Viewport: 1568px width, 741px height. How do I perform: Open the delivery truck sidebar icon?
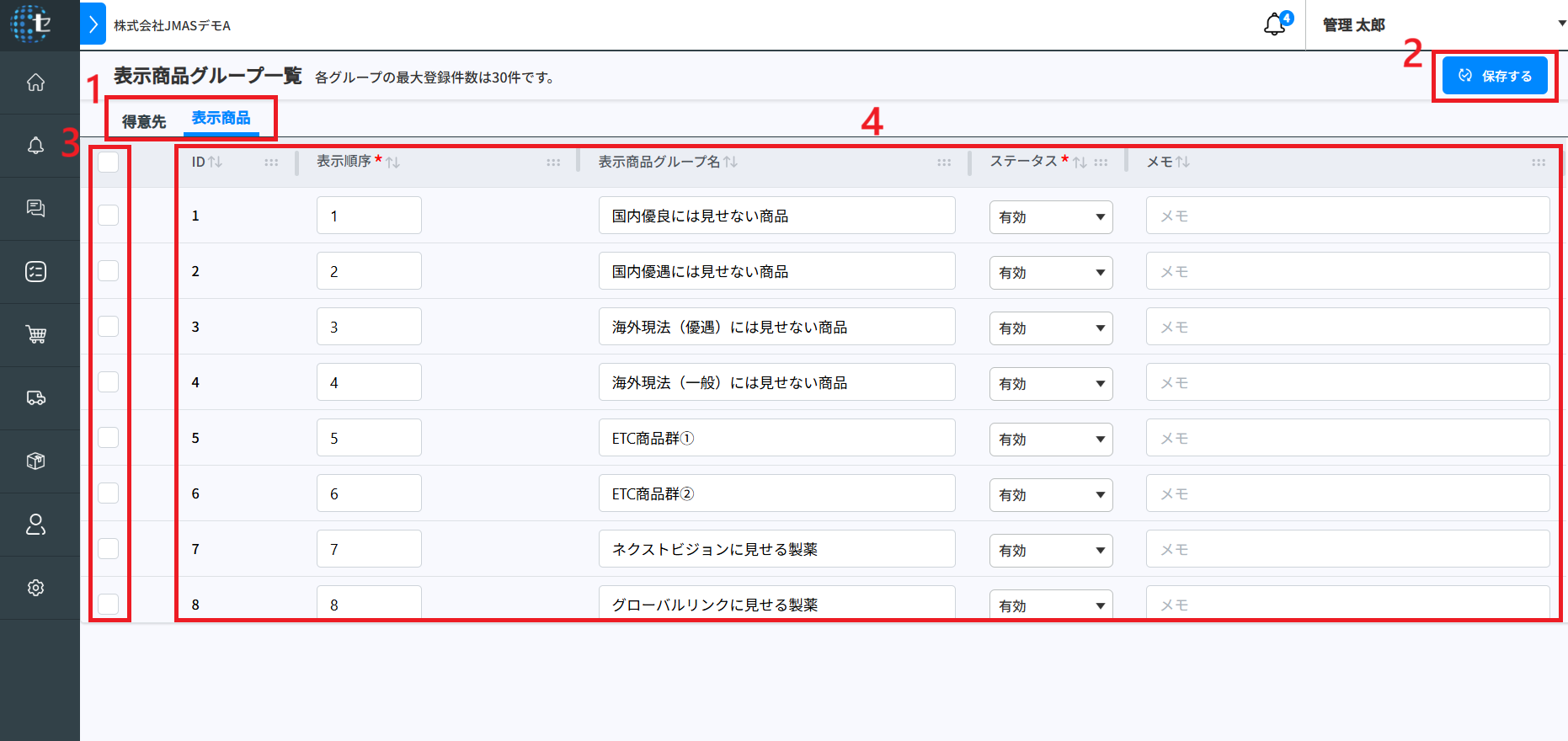pyautogui.click(x=35, y=398)
